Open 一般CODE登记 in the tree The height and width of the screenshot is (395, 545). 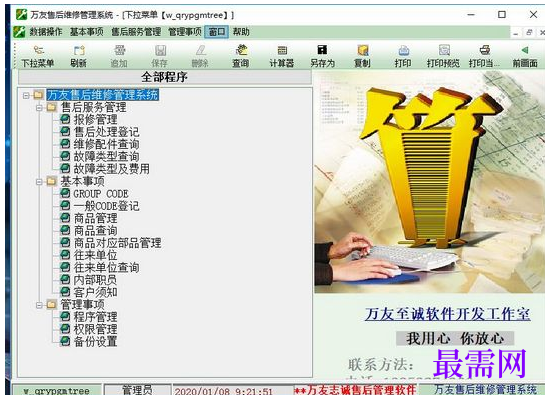click(x=106, y=206)
